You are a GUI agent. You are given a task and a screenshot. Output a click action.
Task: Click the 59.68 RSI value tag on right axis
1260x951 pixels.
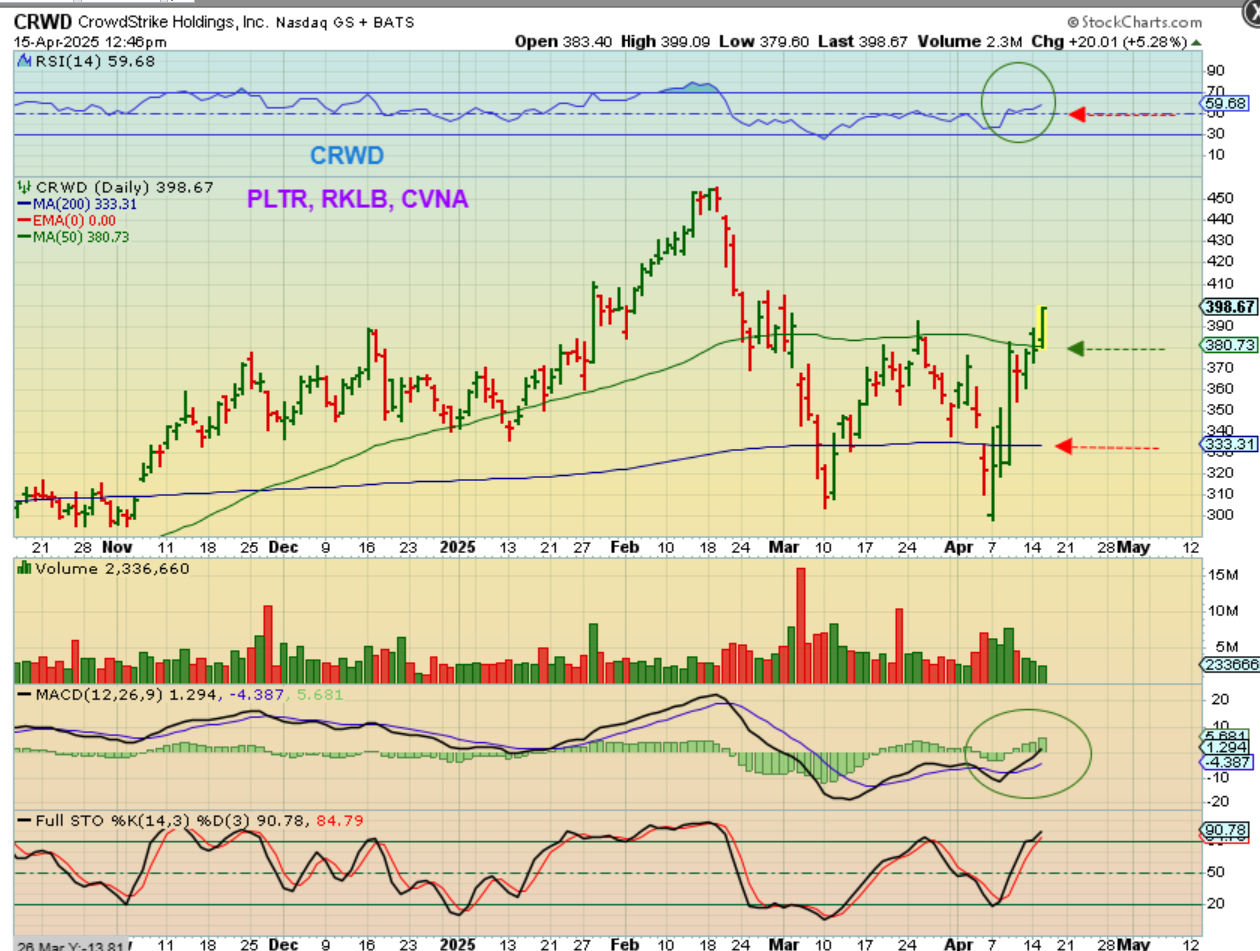click(x=1224, y=103)
